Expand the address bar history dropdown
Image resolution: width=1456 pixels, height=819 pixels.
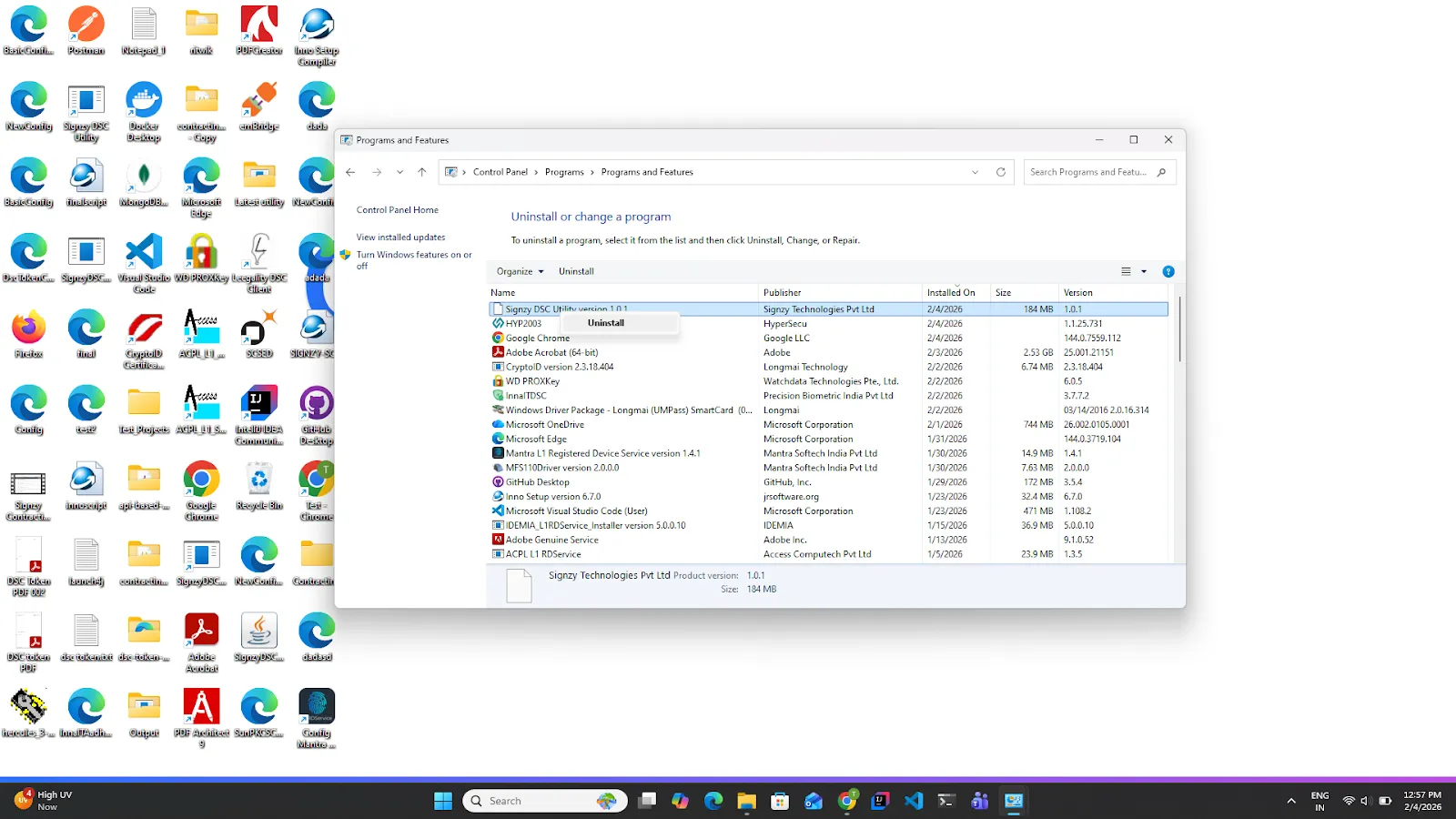(x=976, y=172)
